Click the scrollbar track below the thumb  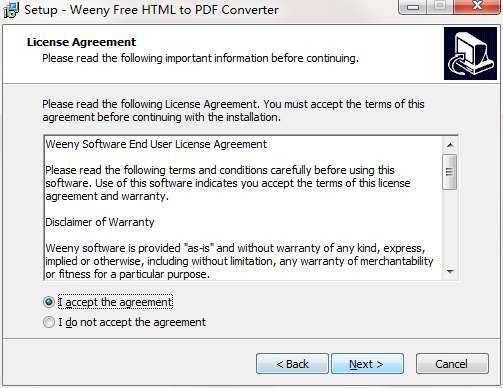450,227
